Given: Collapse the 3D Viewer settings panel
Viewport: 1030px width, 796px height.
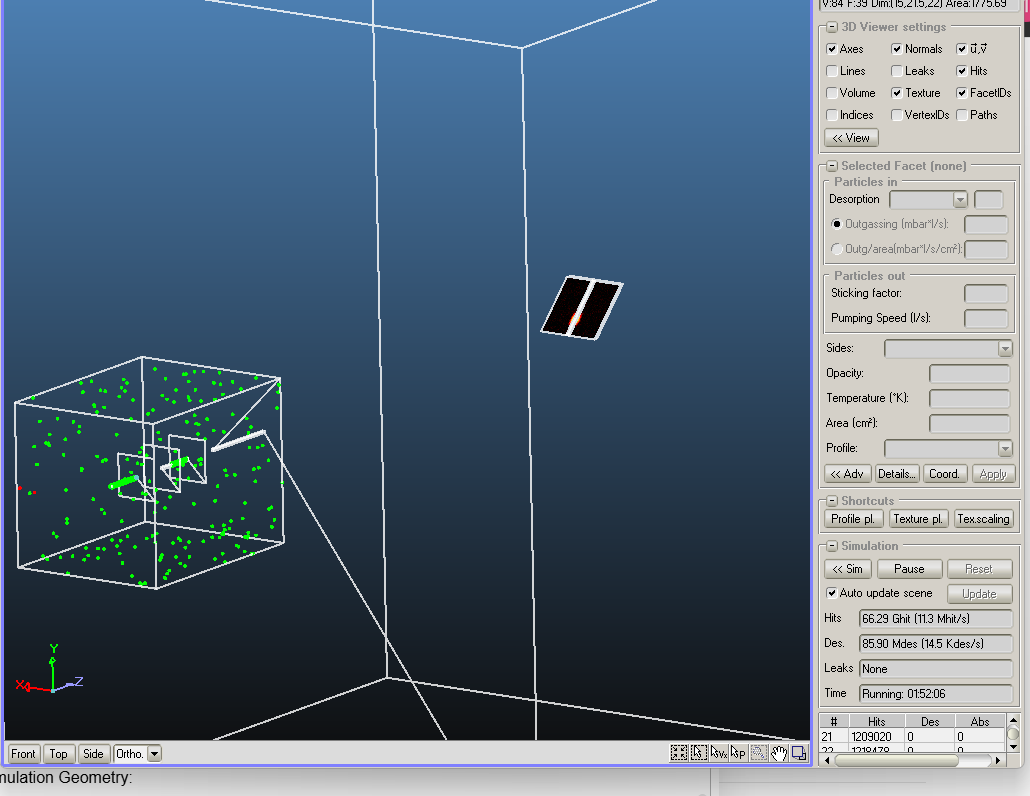Looking at the screenshot, I should coord(830,27).
